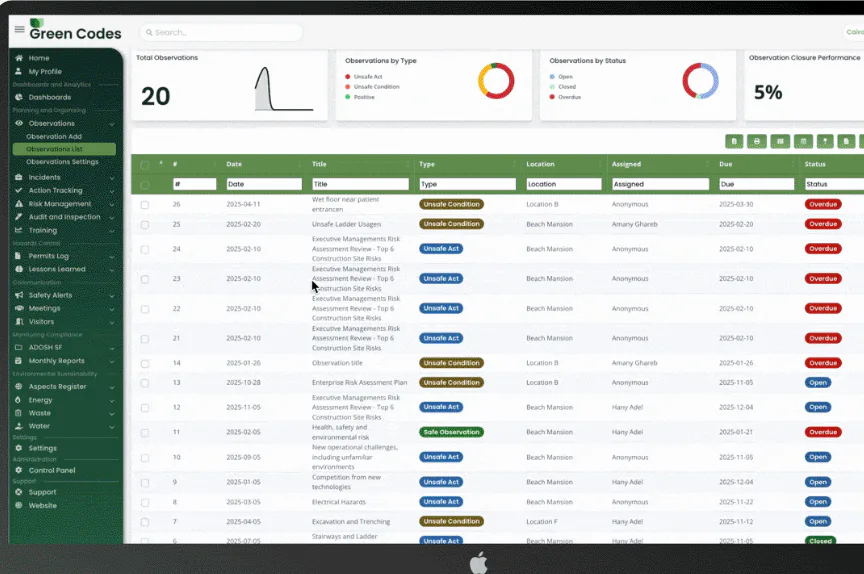The image size is (864, 574).
Task: Expand the Training chevron
Action: (x=112, y=231)
